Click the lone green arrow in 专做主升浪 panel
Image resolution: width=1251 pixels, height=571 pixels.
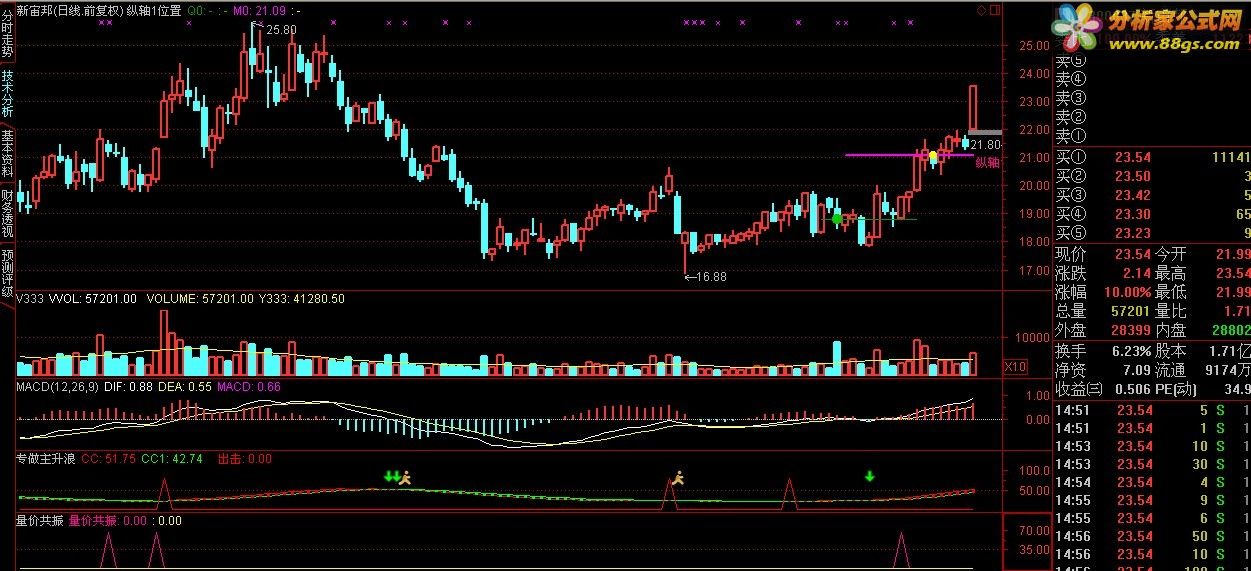point(869,476)
